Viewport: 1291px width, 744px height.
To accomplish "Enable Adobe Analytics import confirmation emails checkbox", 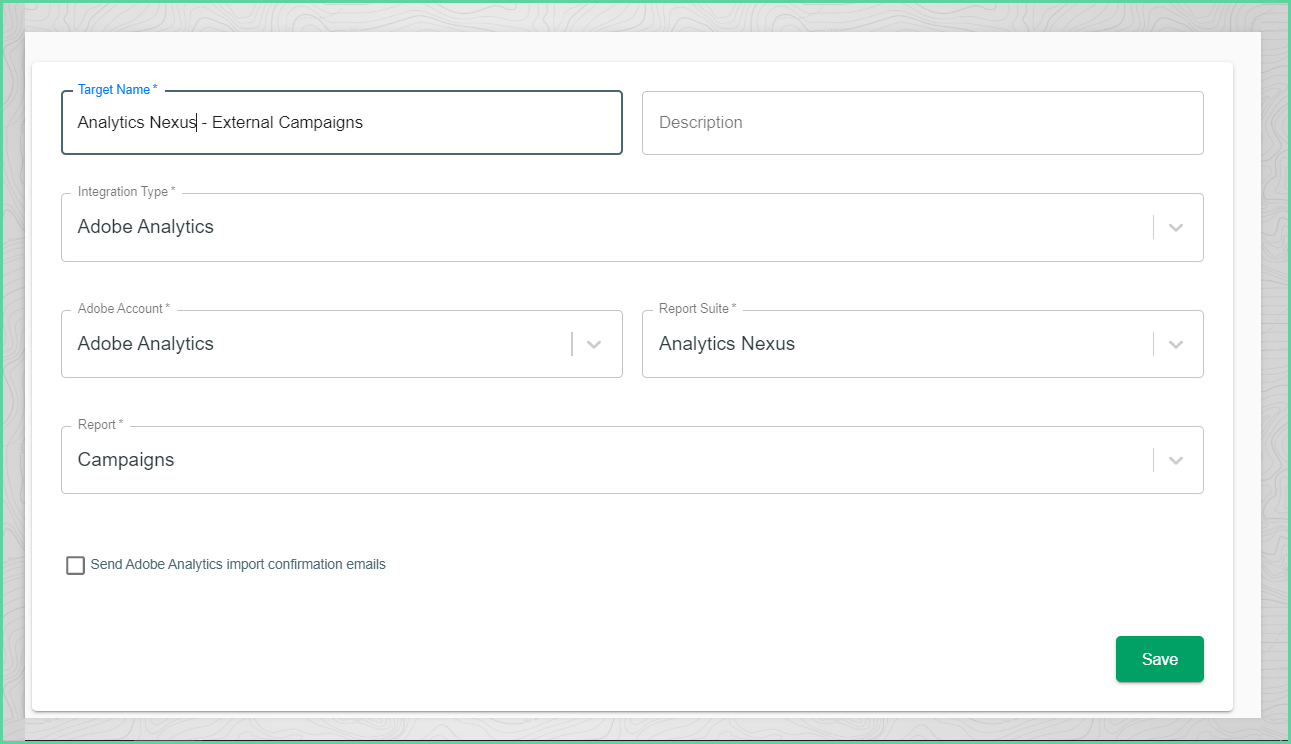I will [75, 565].
